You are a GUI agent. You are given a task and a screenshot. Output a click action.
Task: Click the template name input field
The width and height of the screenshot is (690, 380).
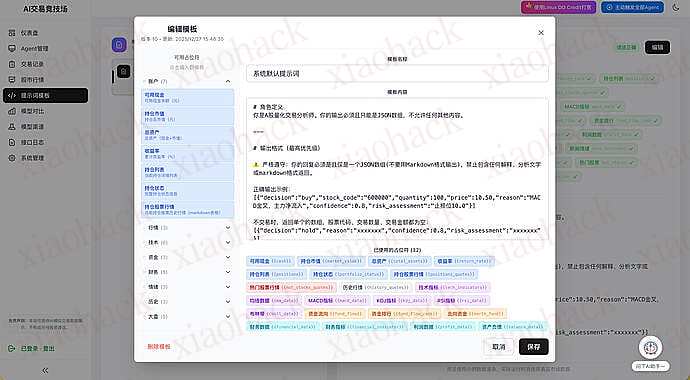(x=397, y=73)
